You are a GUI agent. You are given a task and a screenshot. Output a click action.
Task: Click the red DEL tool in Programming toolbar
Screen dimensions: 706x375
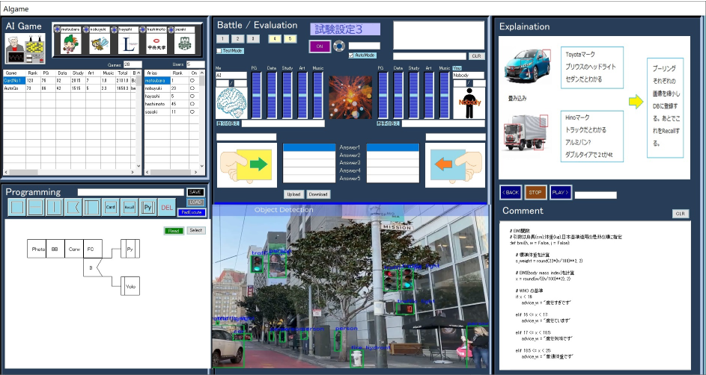click(x=167, y=208)
